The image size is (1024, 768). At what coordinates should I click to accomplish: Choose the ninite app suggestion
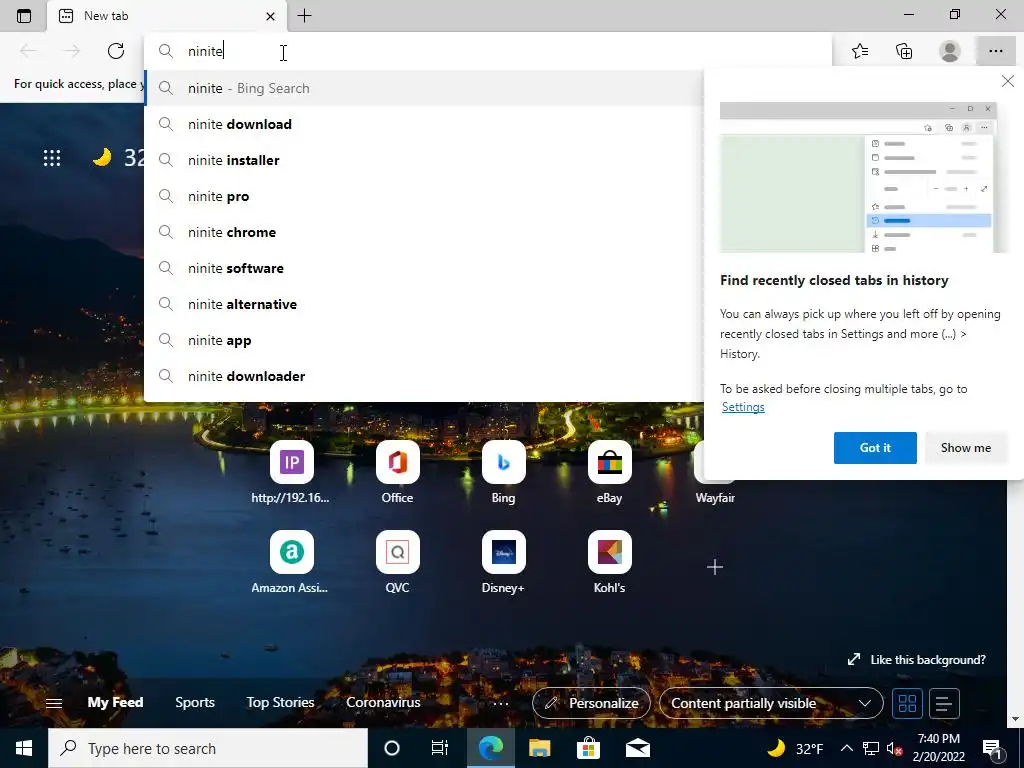coord(424,340)
